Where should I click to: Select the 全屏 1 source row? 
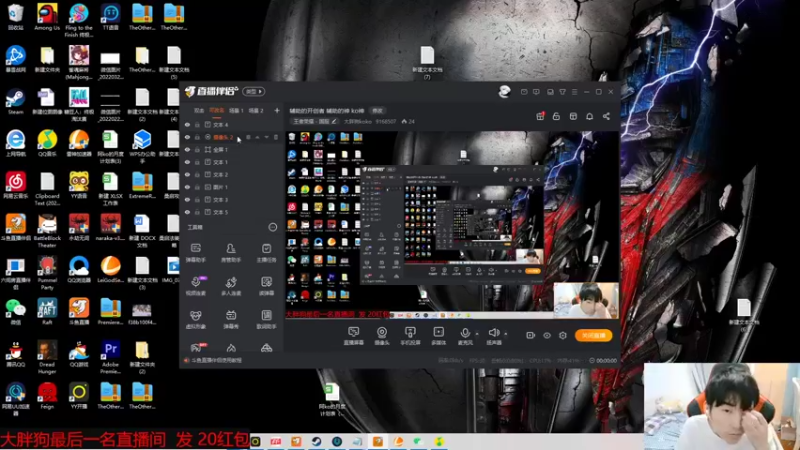(231, 149)
